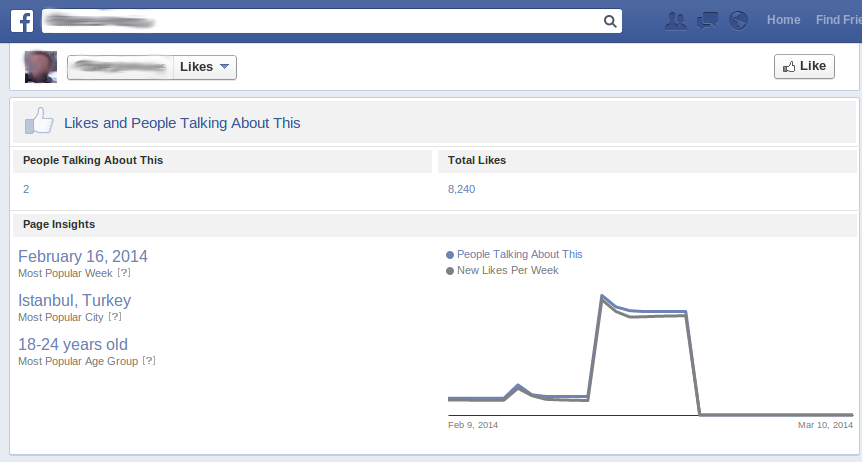Click the Total Likes value 8,240
Image resolution: width=862 pixels, height=462 pixels.
click(x=462, y=188)
